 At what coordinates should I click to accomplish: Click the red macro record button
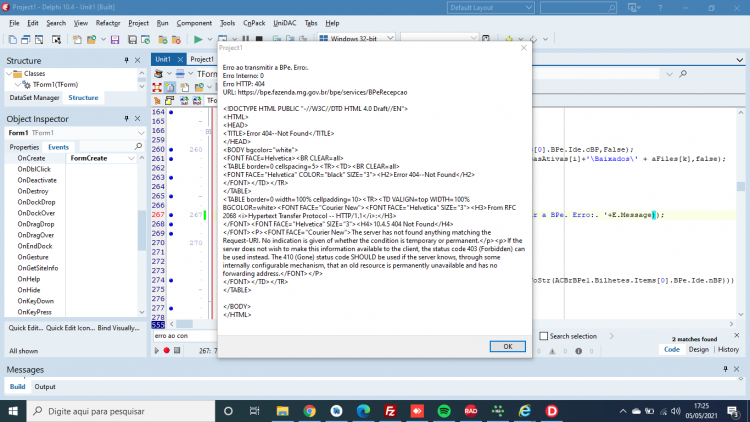[x=166, y=351]
